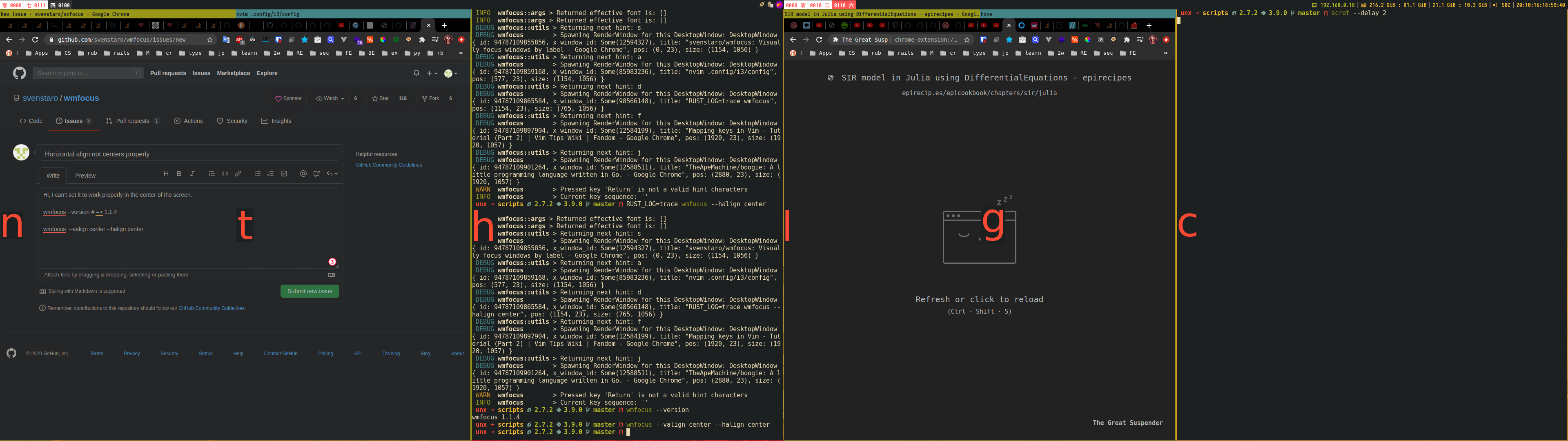
Task: Open the repository Pull requests tab
Action: point(133,121)
